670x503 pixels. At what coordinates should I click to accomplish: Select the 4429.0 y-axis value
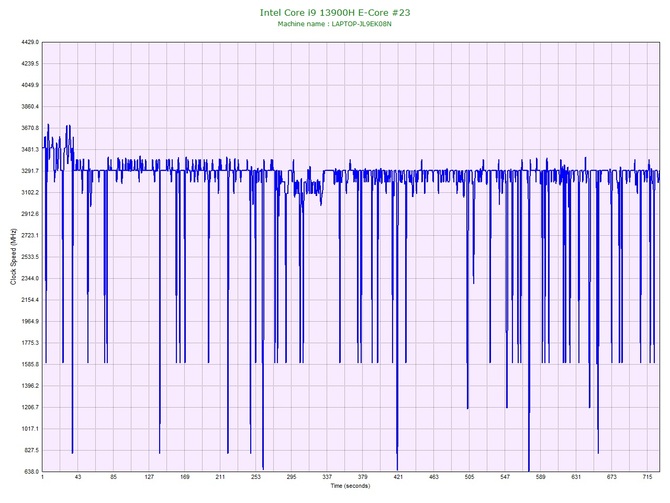(x=30, y=42)
